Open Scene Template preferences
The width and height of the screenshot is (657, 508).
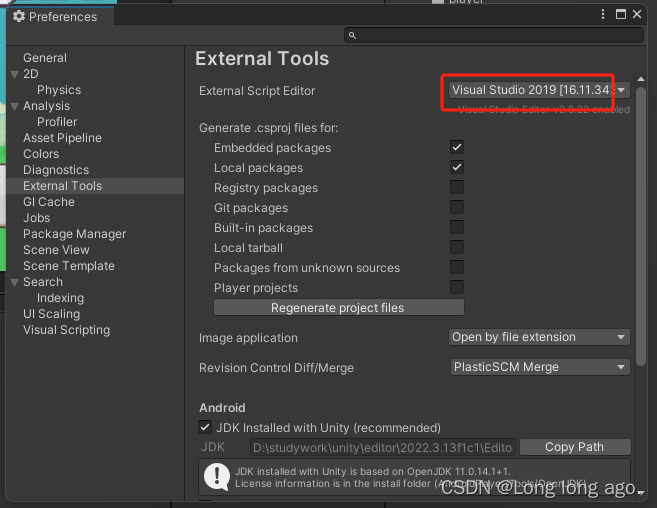[x=69, y=266]
